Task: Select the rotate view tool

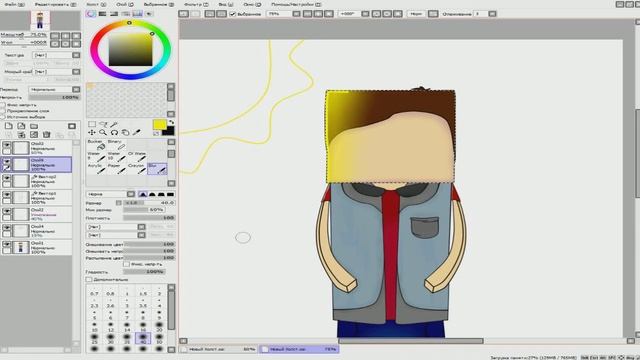Action: click(x=114, y=132)
